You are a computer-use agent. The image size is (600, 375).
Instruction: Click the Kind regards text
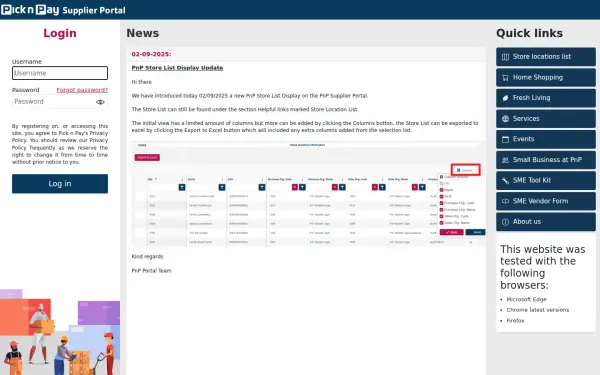pos(147,257)
